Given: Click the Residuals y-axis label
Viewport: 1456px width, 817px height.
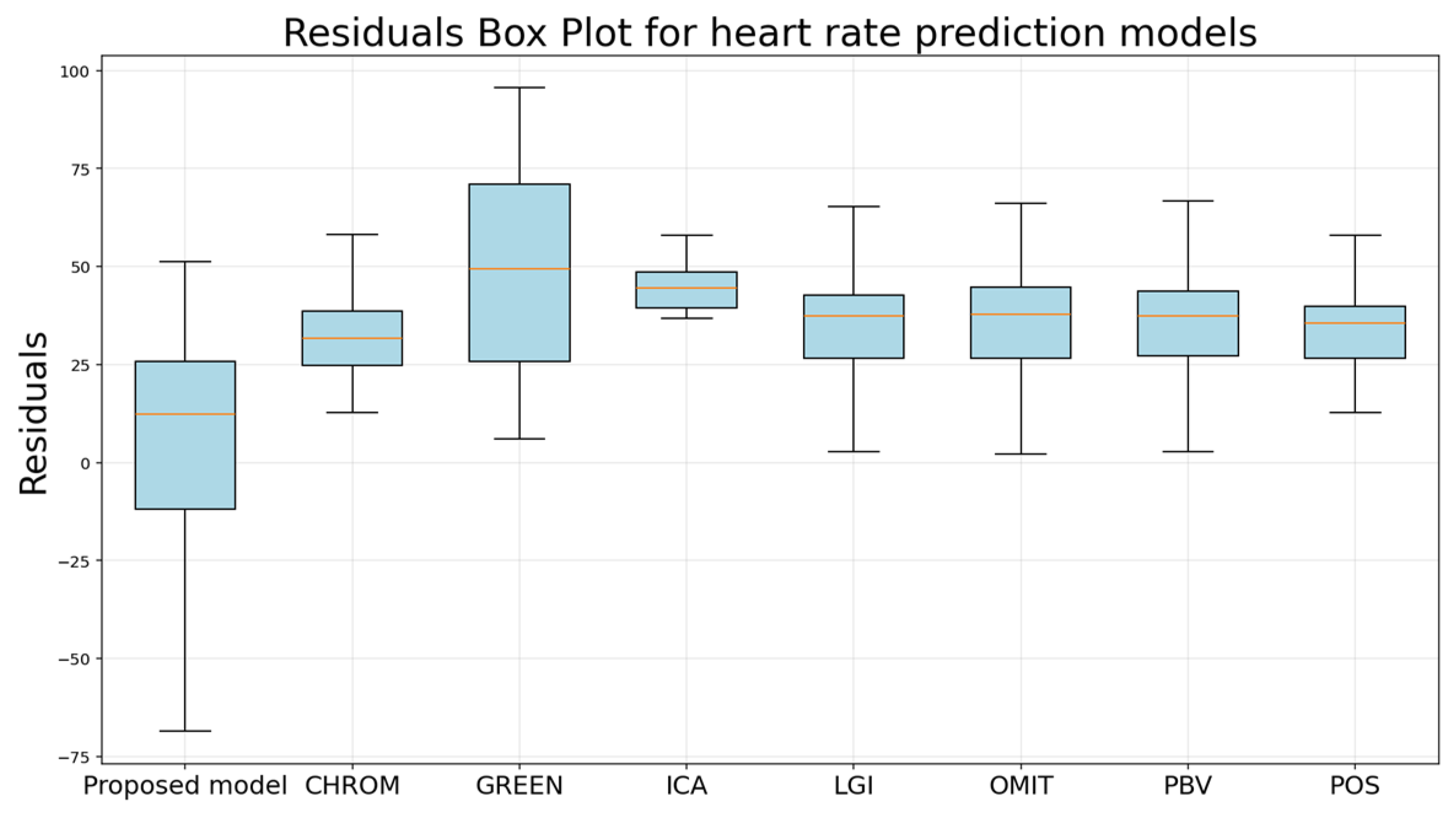Looking at the screenshot, I should [33, 413].
